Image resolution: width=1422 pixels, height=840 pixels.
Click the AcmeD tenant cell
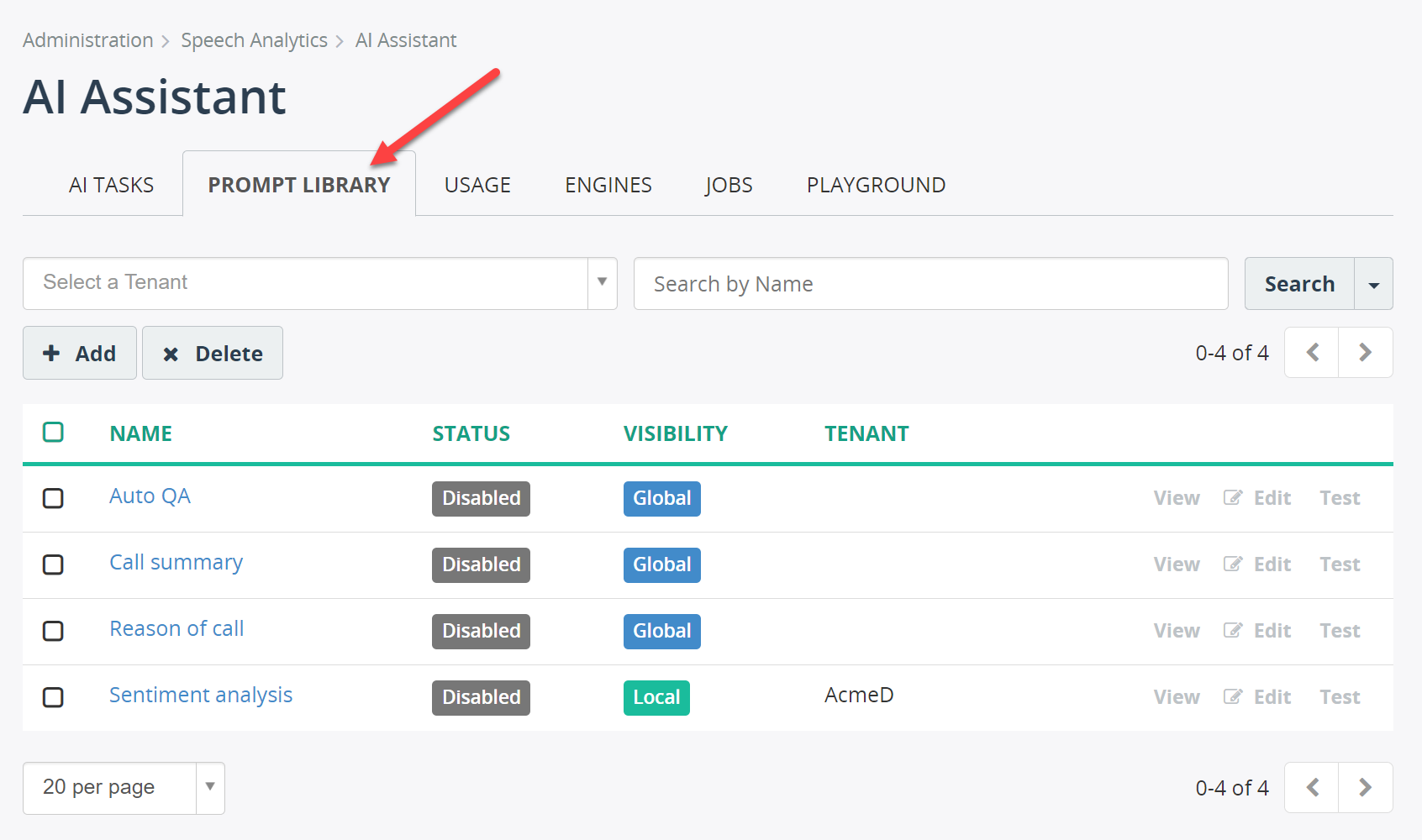[x=859, y=695]
